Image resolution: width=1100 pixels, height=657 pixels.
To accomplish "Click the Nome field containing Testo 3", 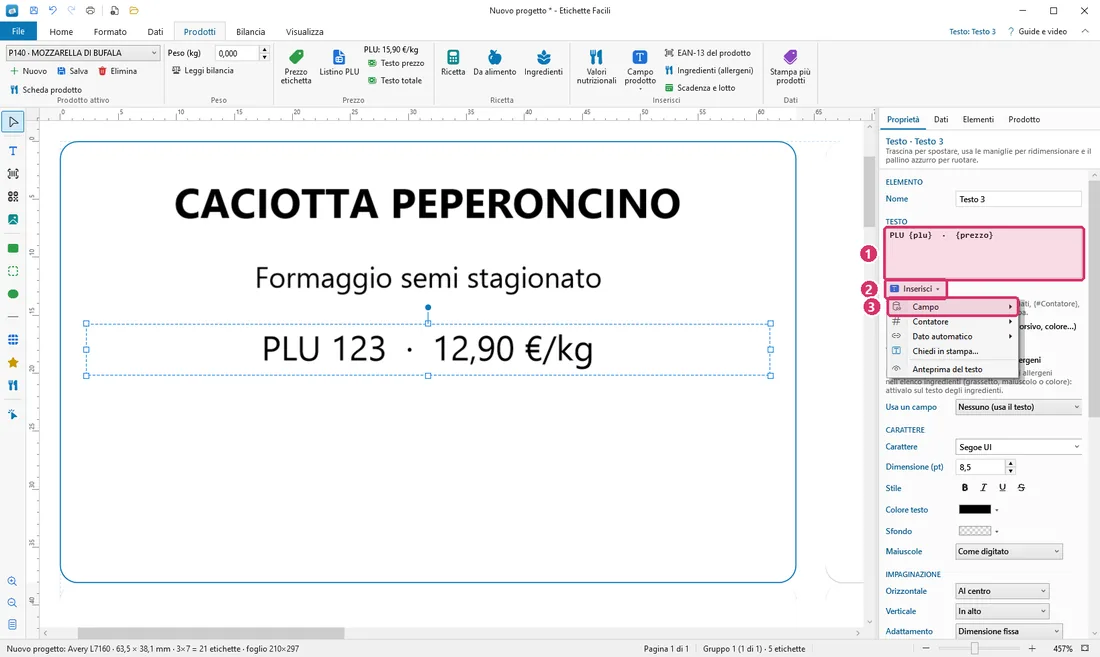I will pyautogui.click(x=1019, y=199).
